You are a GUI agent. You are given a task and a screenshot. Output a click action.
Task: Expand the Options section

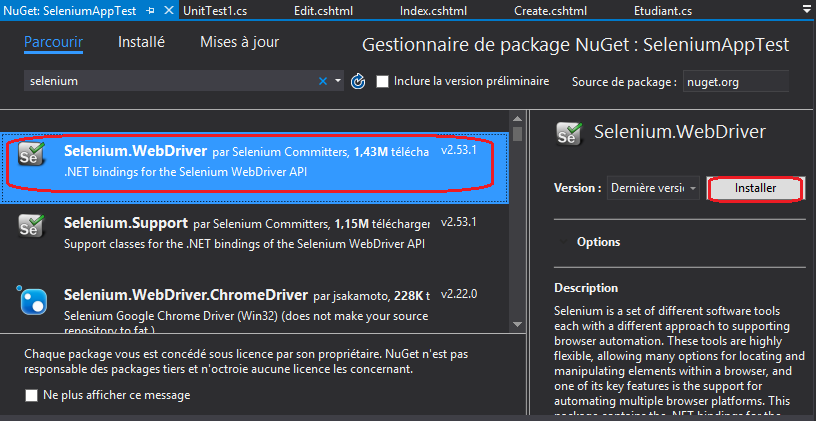(x=598, y=242)
